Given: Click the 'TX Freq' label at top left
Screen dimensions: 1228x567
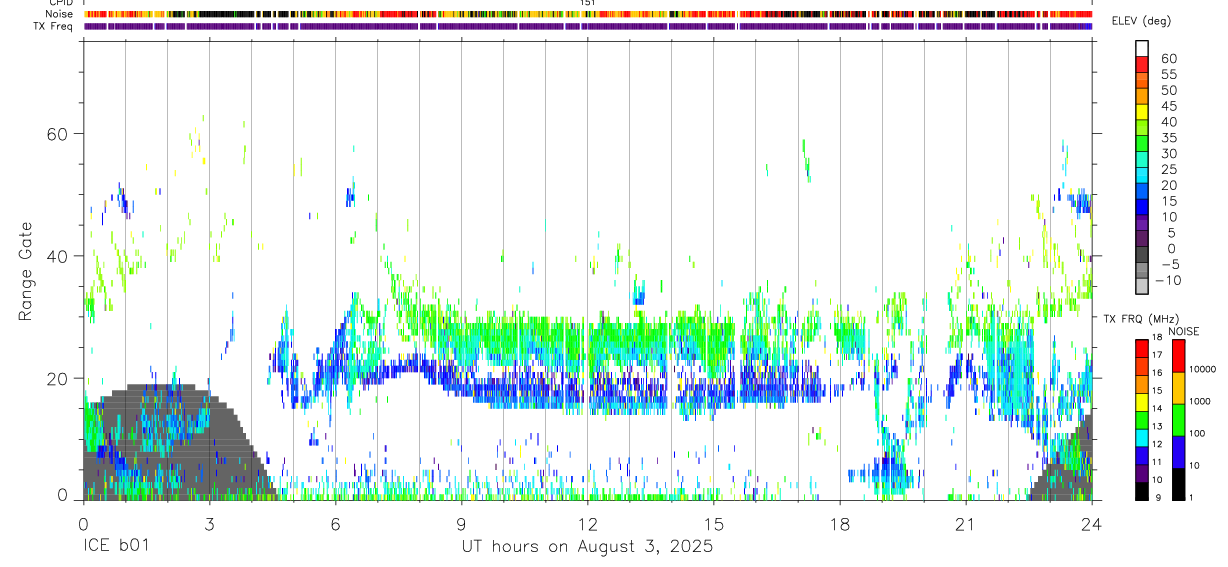Looking at the screenshot, I should tap(54, 26).
